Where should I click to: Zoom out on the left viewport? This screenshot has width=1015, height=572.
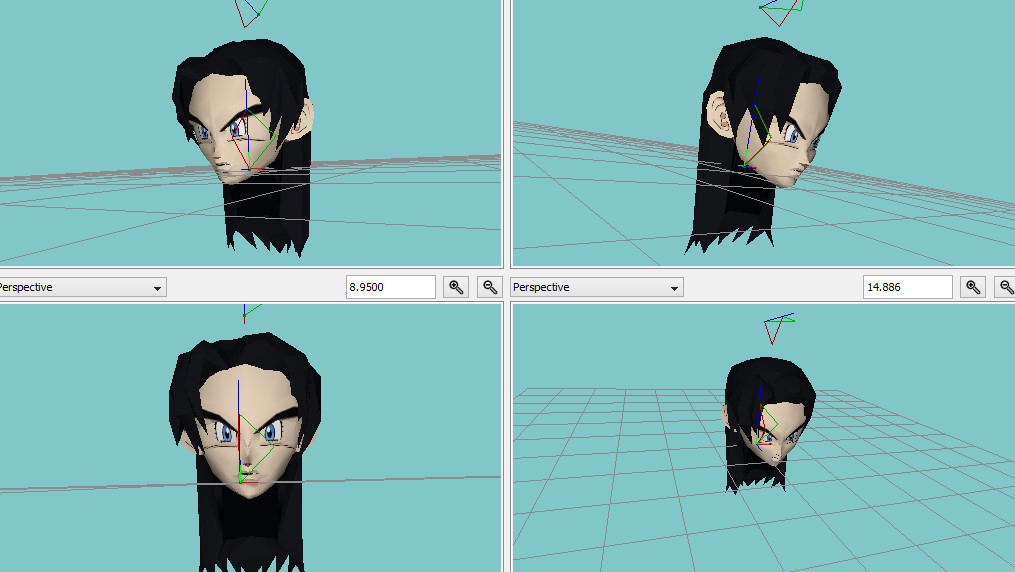tap(490, 287)
